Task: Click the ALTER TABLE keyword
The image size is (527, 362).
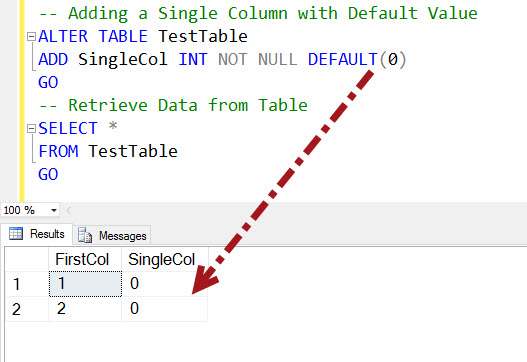Action: 93,36
